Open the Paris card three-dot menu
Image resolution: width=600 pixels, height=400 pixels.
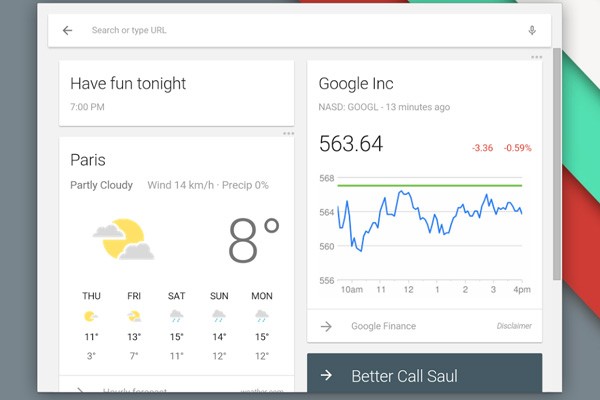click(288, 133)
